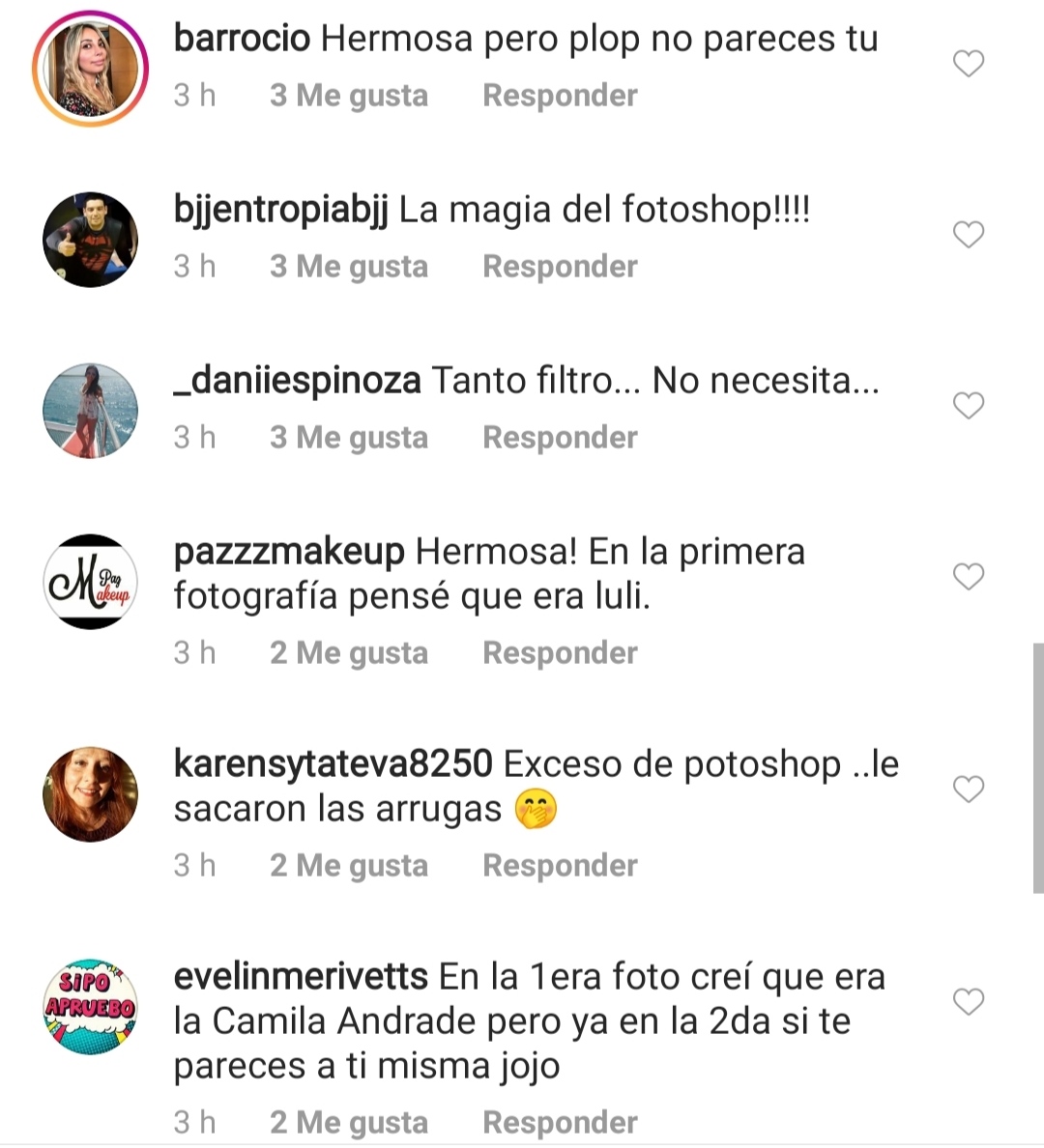Open the username link karensytateva8250
Image resolution: width=1044 pixels, height=1148 pixels.
click(333, 765)
